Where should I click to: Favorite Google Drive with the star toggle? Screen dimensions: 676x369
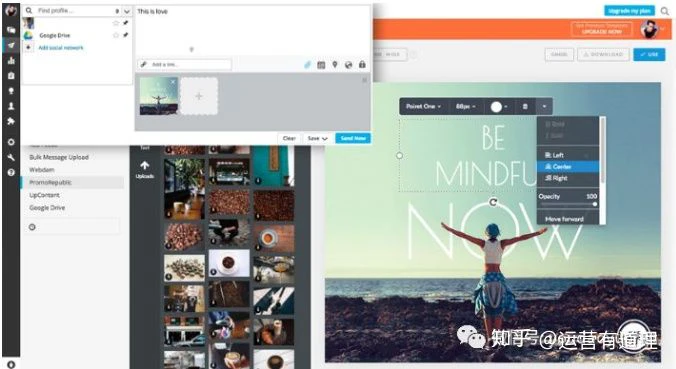(116, 35)
